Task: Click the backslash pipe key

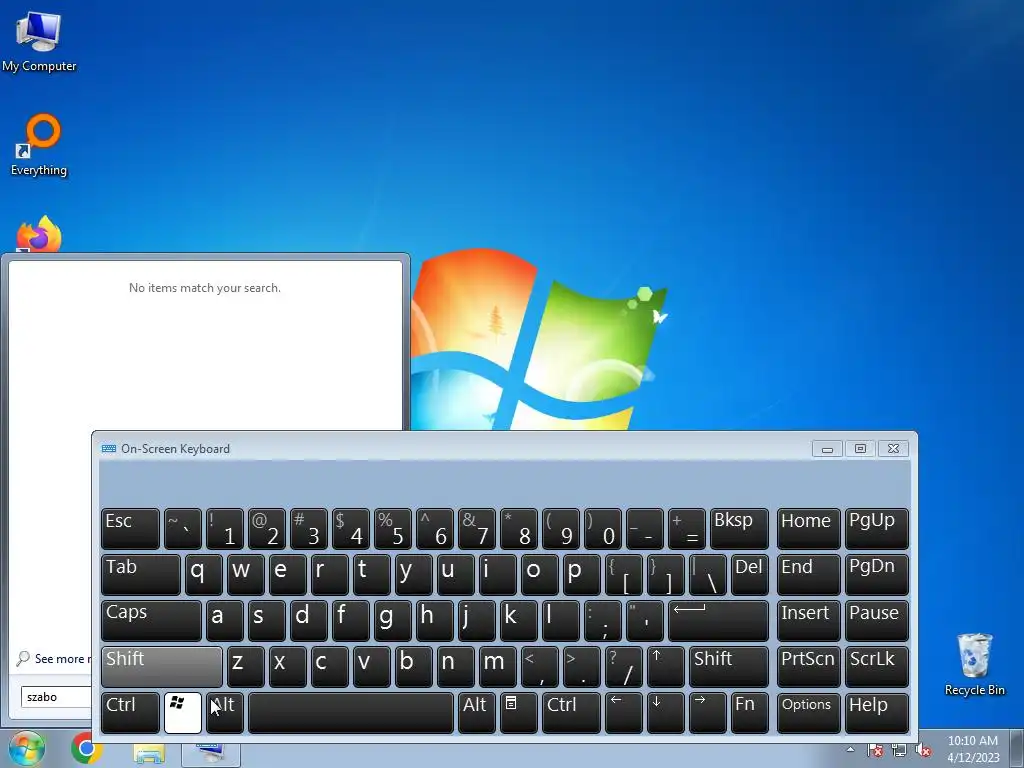Action: pos(707,575)
